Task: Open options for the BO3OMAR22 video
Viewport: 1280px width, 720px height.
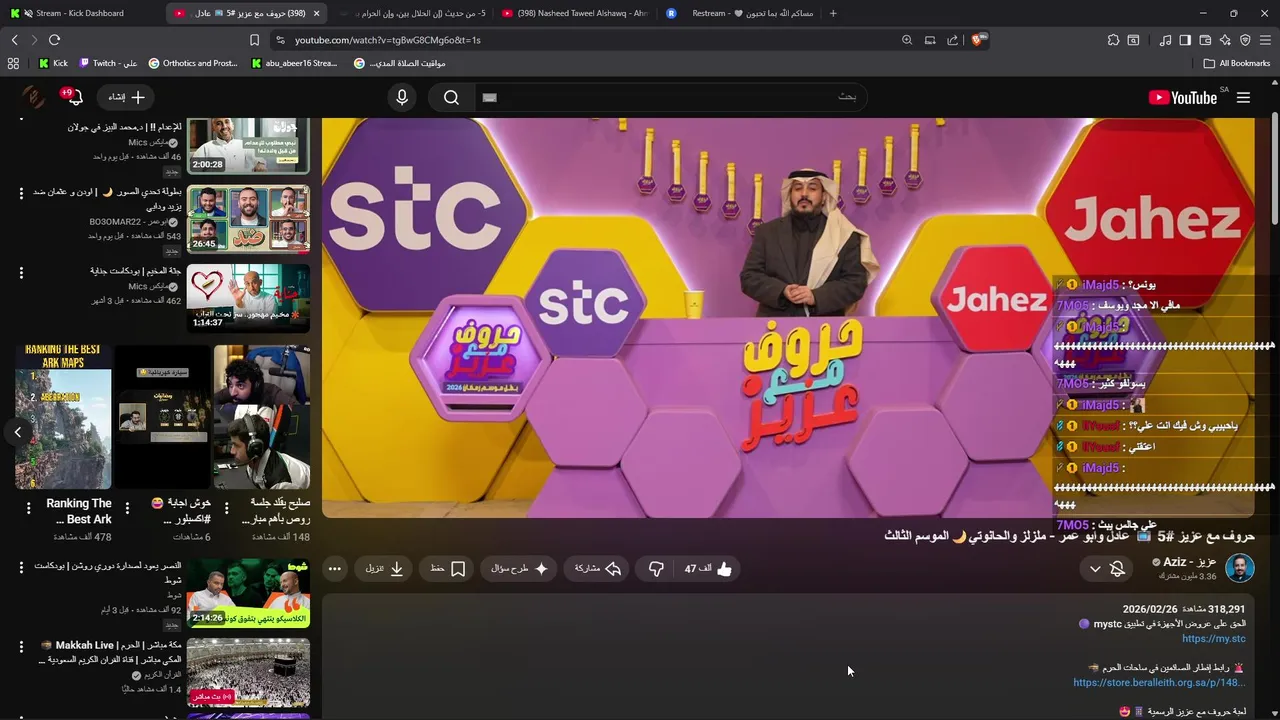Action: coord(21,192)
